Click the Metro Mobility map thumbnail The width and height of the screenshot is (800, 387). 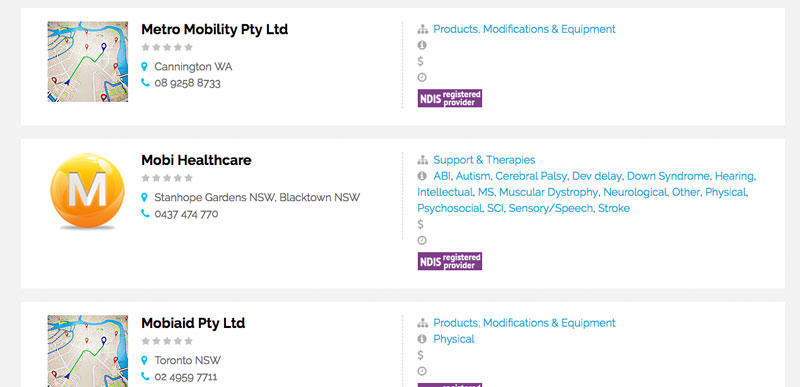[x=88, y=62]
